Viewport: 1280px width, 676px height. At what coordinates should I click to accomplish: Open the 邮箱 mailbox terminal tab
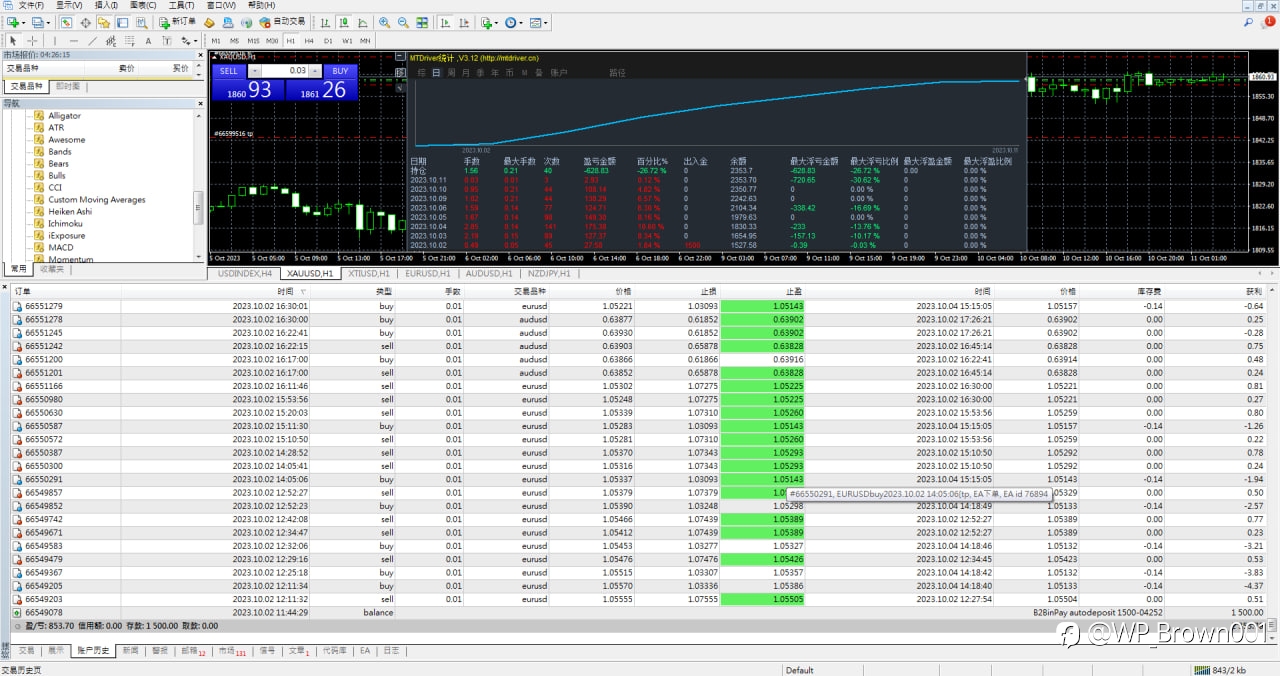193,650
